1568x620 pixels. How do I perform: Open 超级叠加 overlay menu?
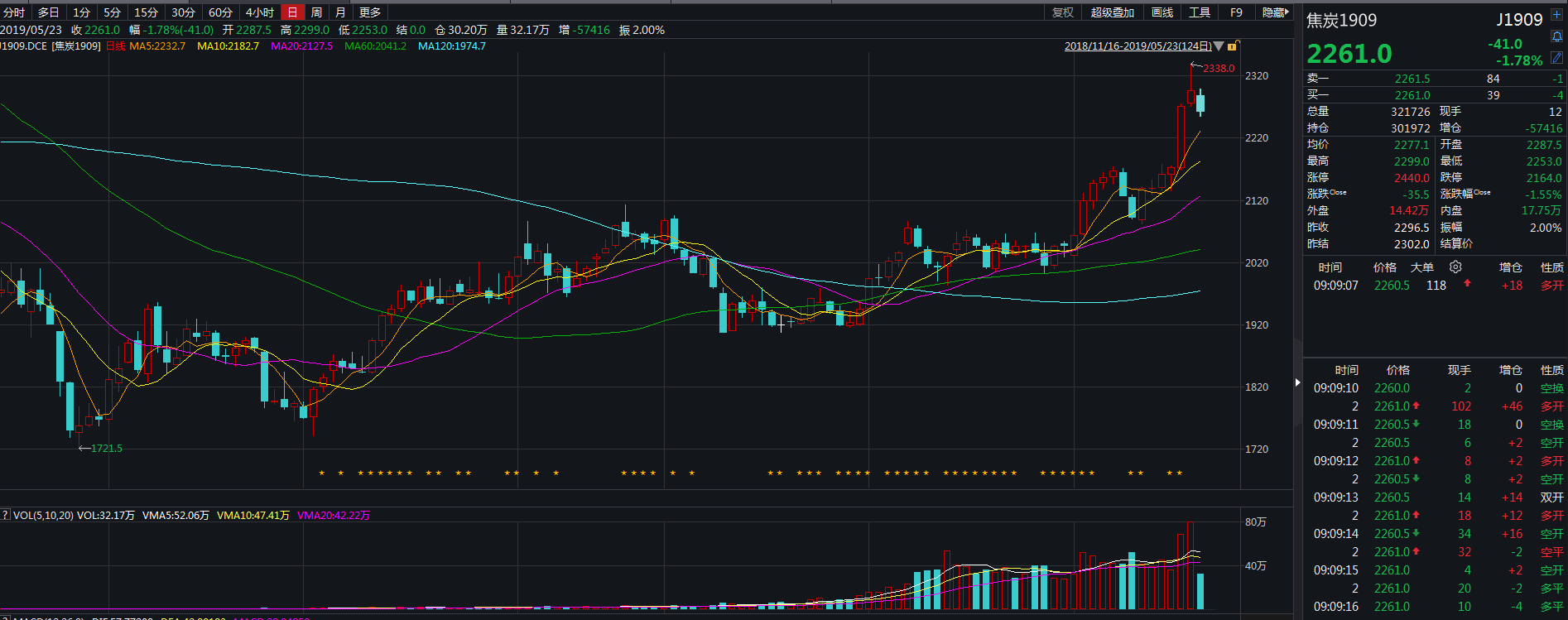[x=1112, y=12]
